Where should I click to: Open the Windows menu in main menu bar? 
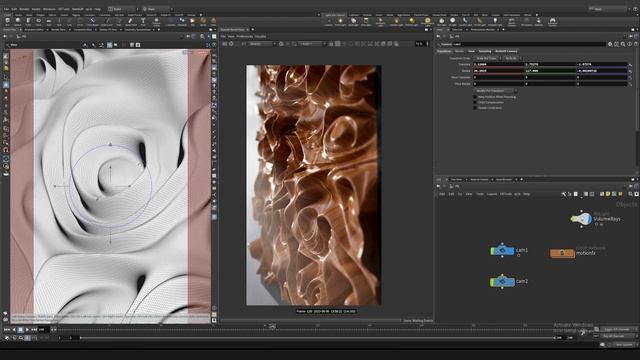[49, 9]
